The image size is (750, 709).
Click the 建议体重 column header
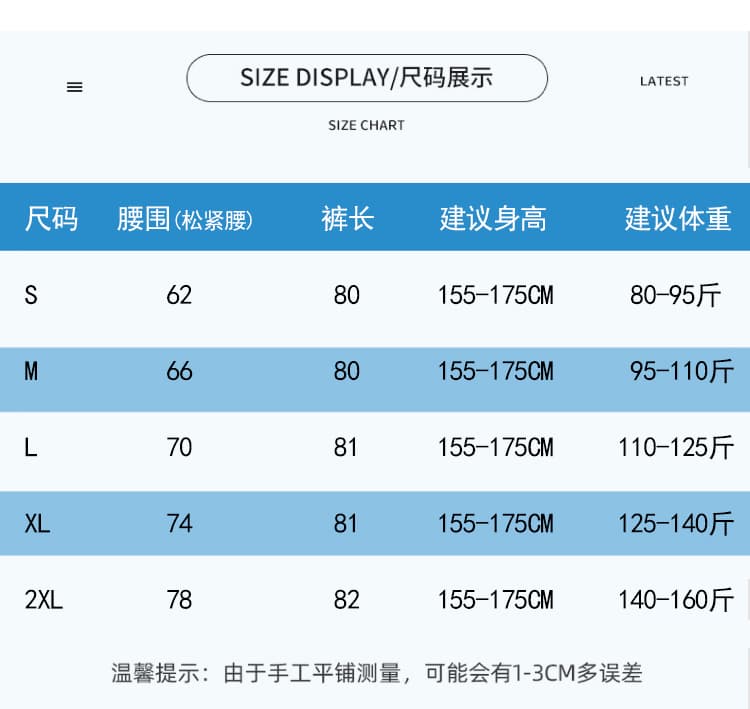click(x=678, y=219)
